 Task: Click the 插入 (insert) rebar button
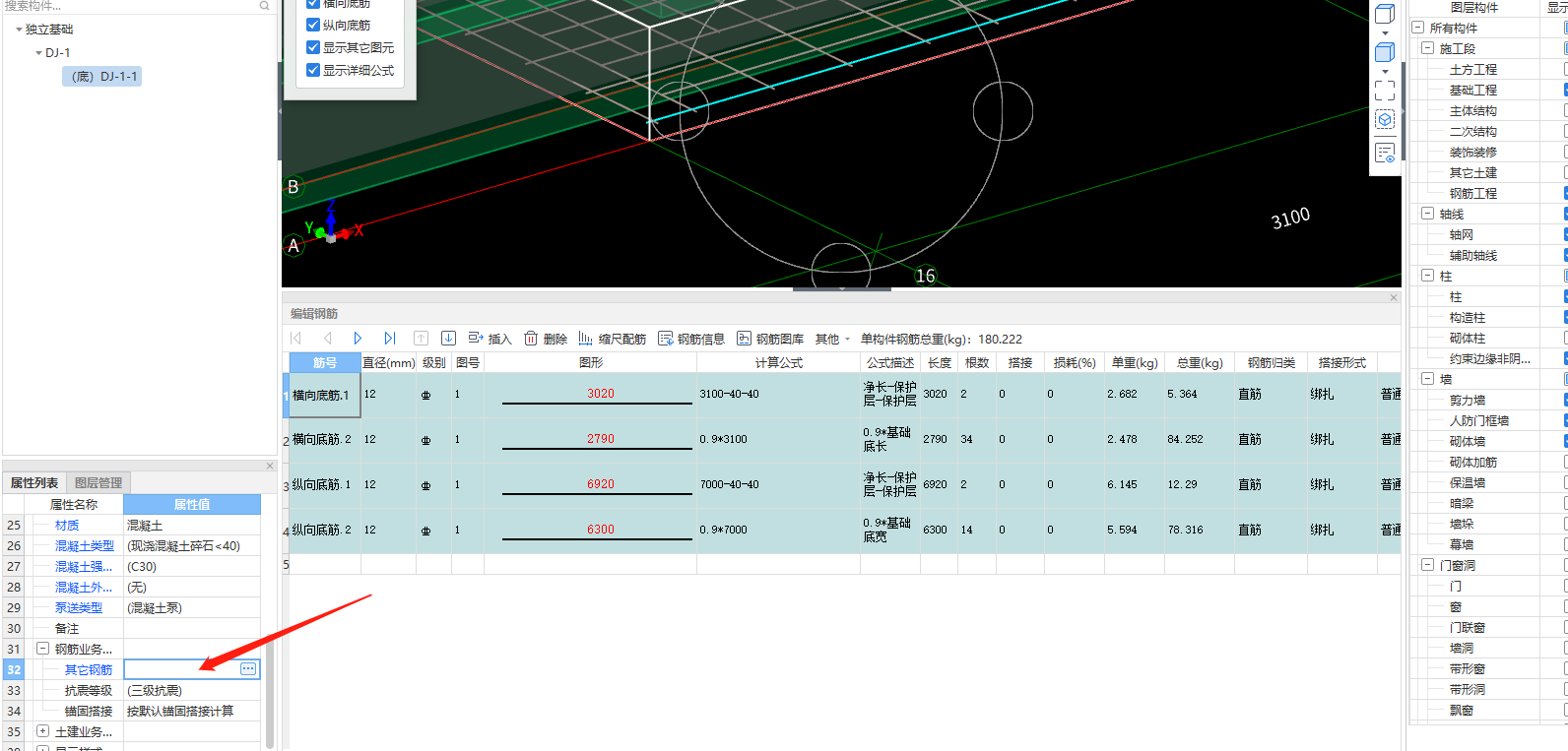(x=490, y=339)
